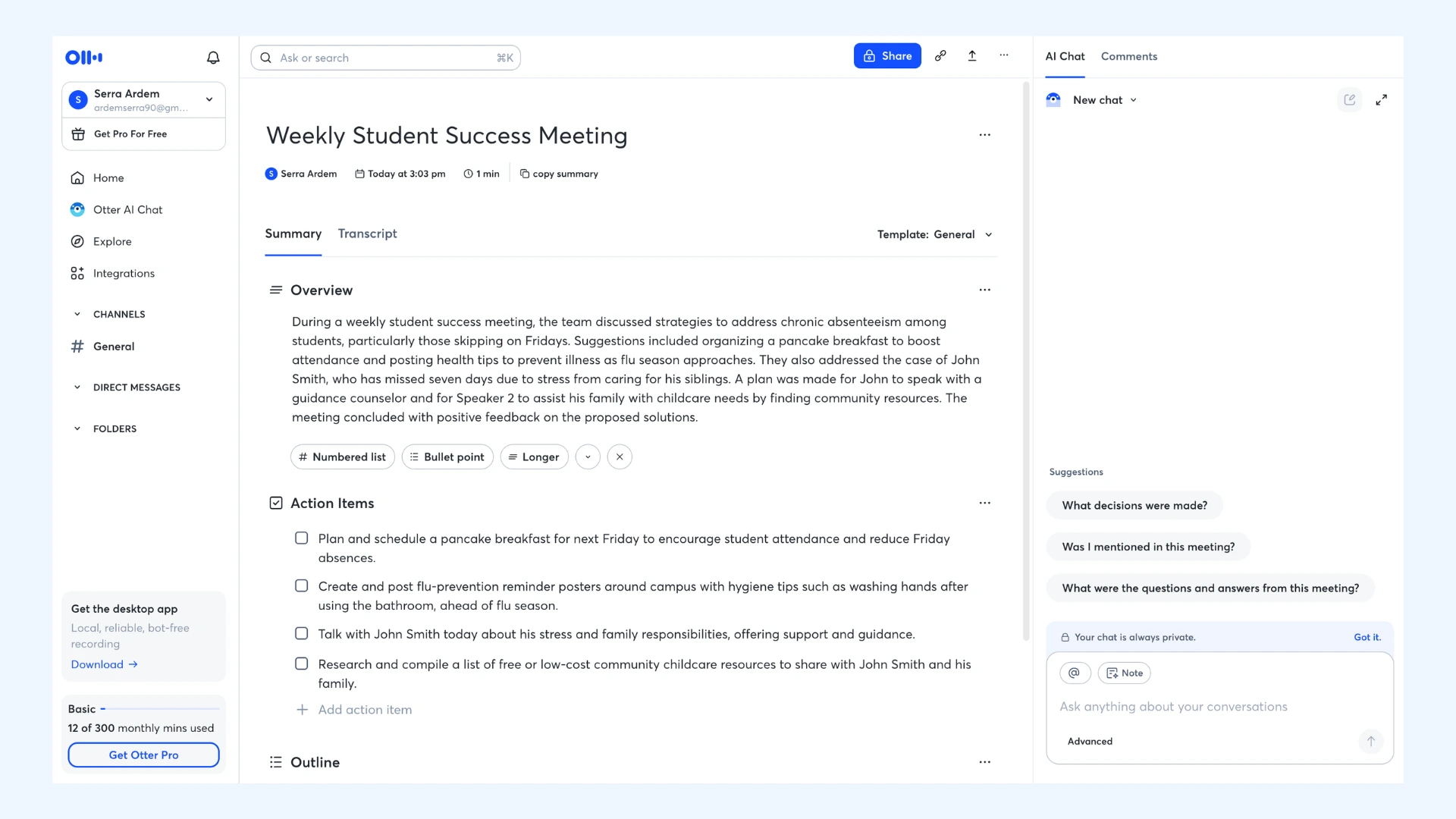
Task: Click the plus icon to add action item
Action: point(302,710)
